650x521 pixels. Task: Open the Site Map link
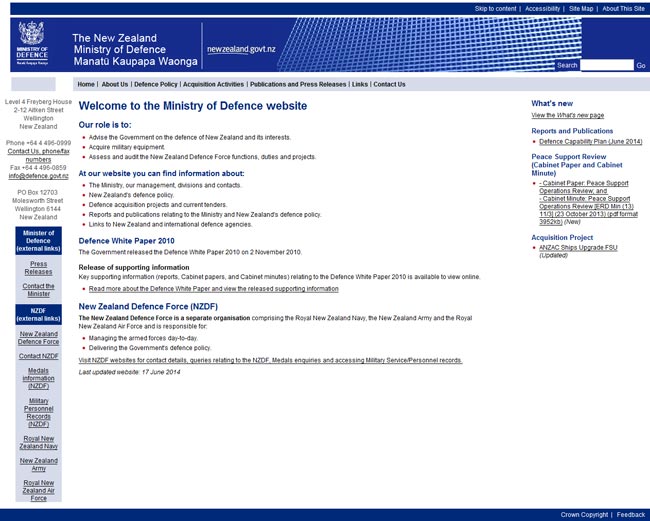pos(581,9)
